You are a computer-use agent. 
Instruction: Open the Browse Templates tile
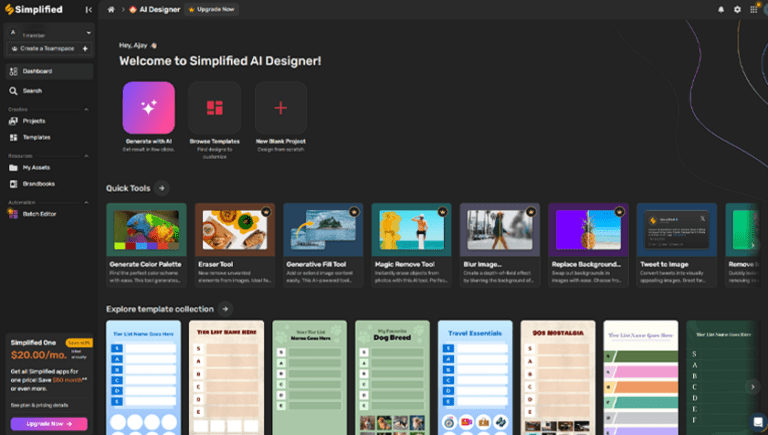coord(214,108)
